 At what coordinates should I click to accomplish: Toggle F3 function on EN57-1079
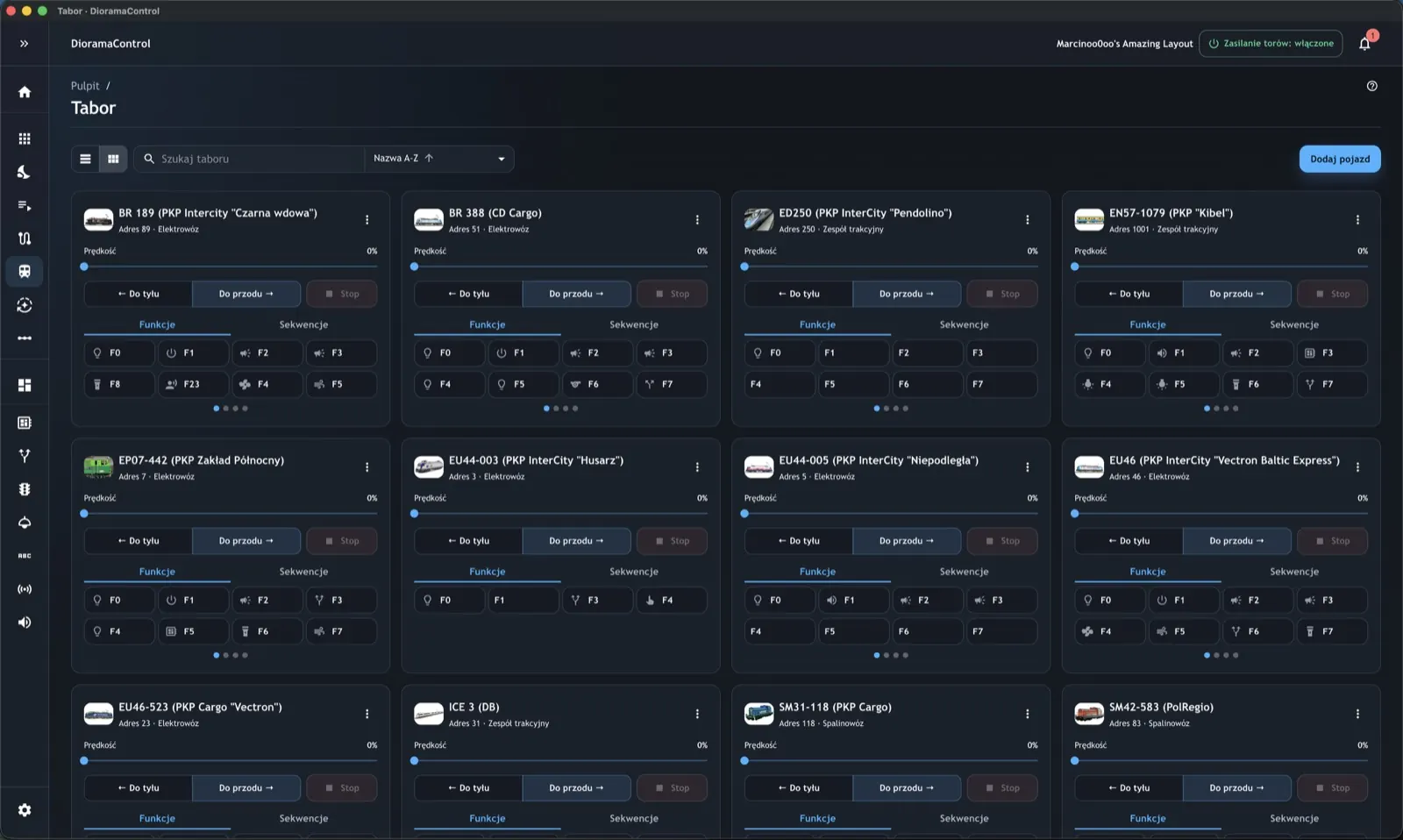pyautogui.click(x=1332, y=352)
